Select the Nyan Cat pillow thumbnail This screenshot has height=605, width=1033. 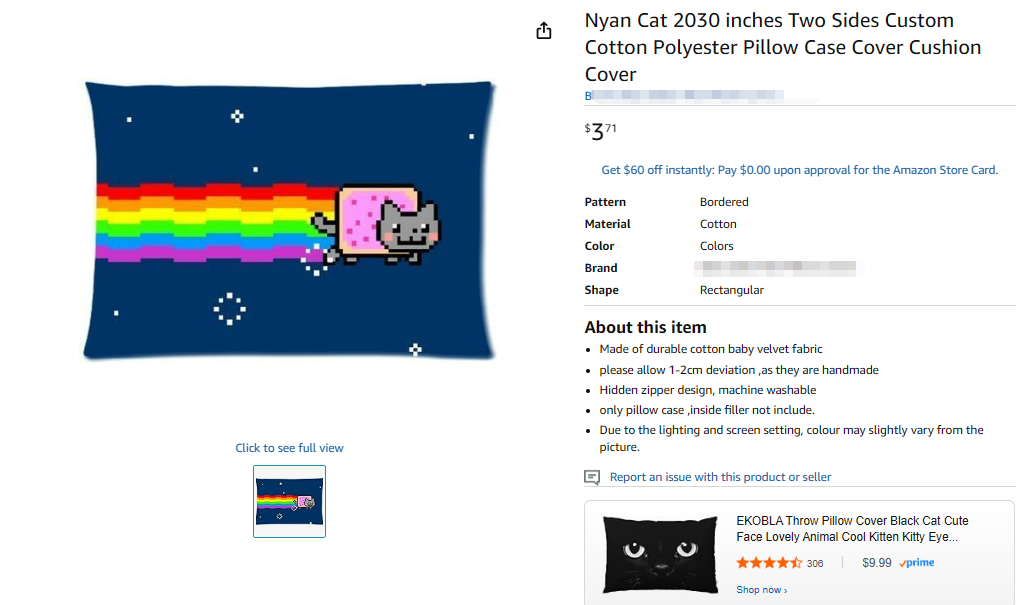(x=289, y=501)
